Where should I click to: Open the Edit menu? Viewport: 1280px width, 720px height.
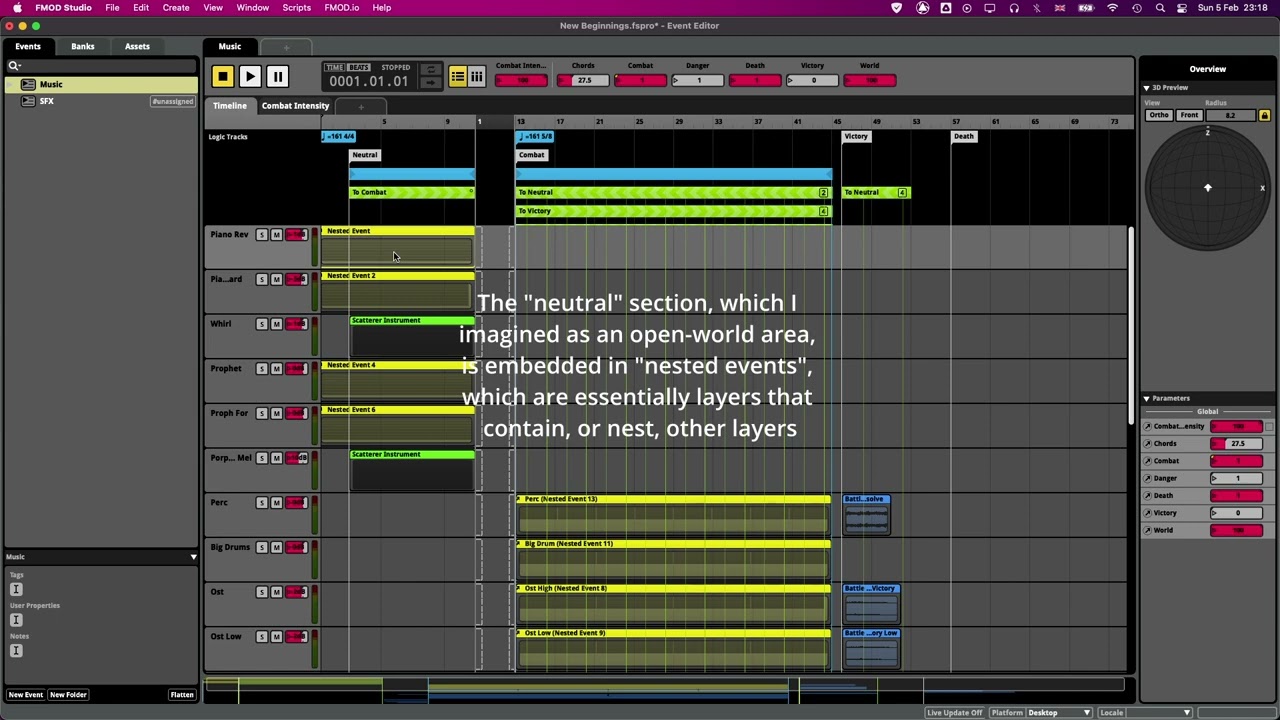(141, 8)
